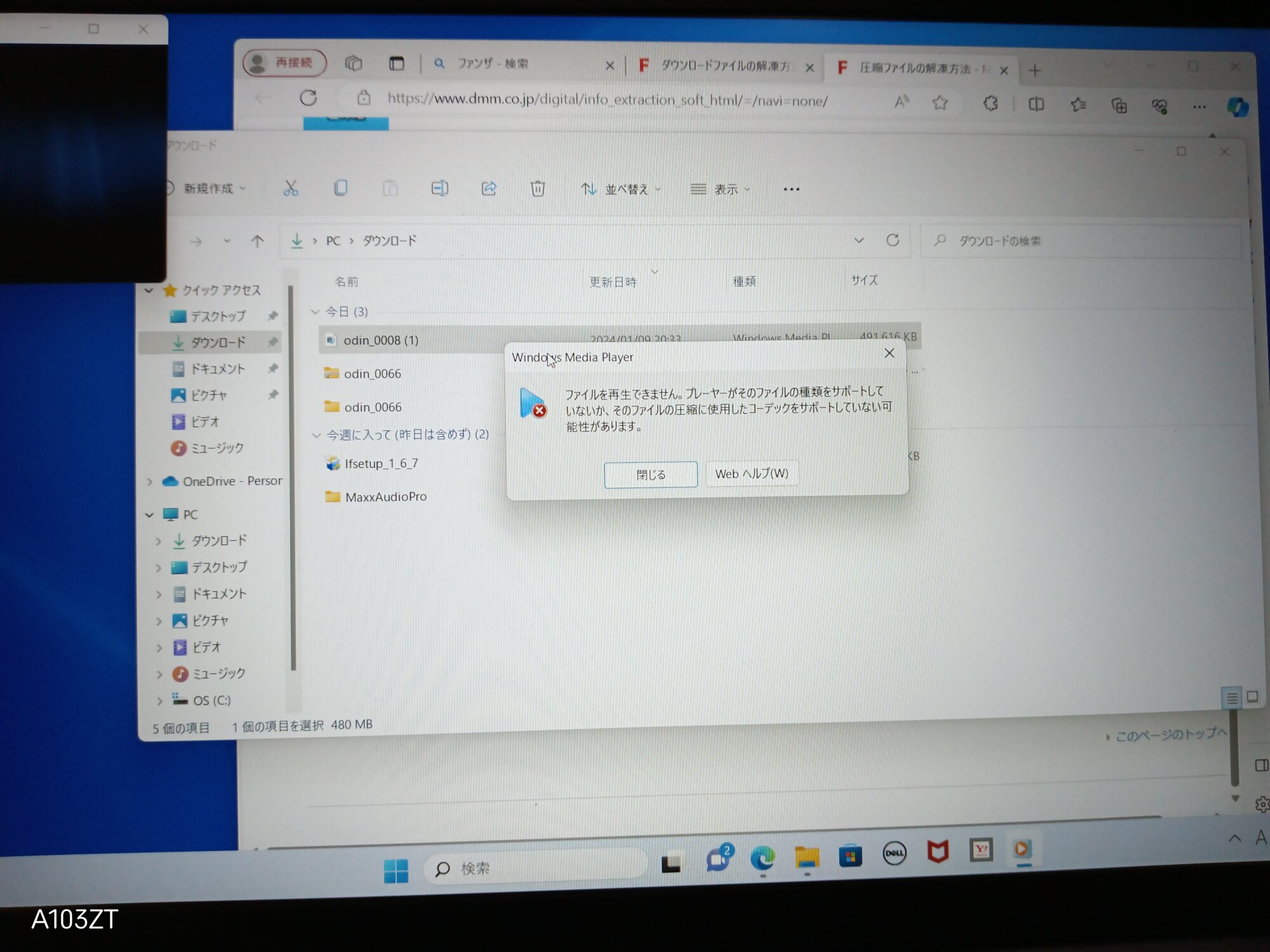Open McAfee icon on taskbar
The width and height of the screenshot is (1270, 952).
click(938, 852)
